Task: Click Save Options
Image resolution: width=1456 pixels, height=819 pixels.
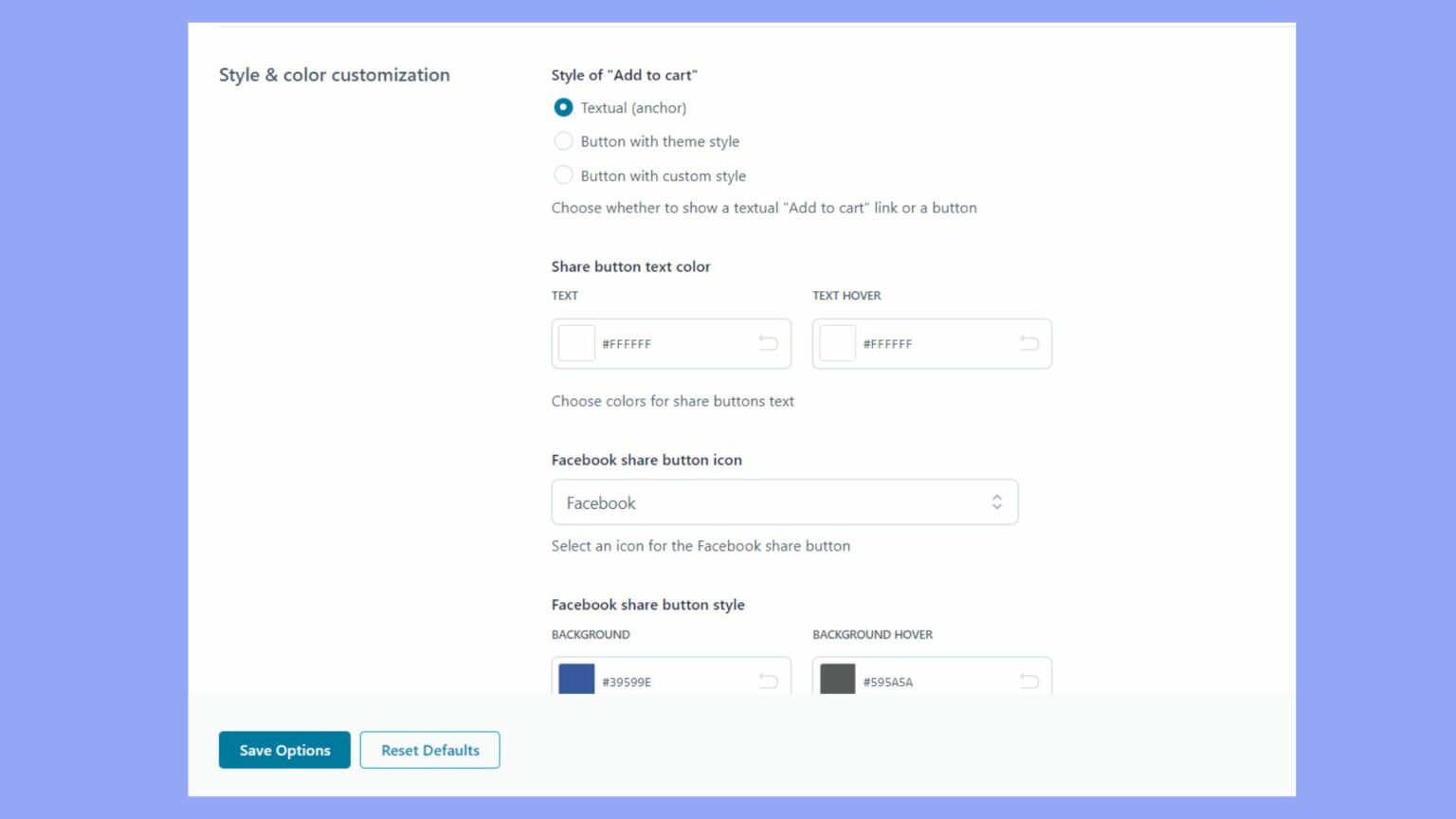Action: [x=284, y=750]
